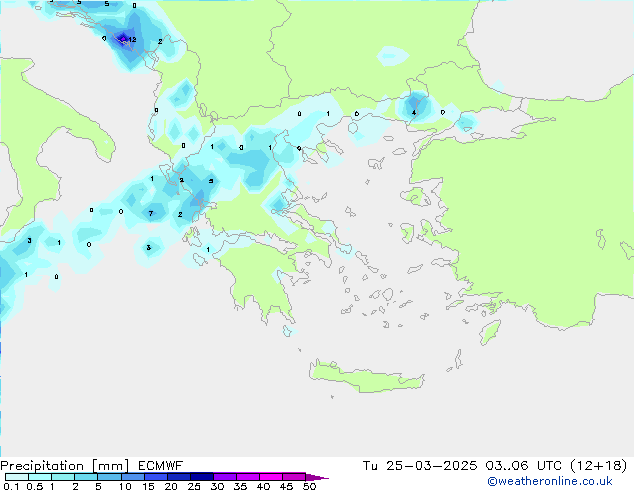Click the '4' precipitation value on map
The image size is (634, 490).
click(x=414, y=112)
